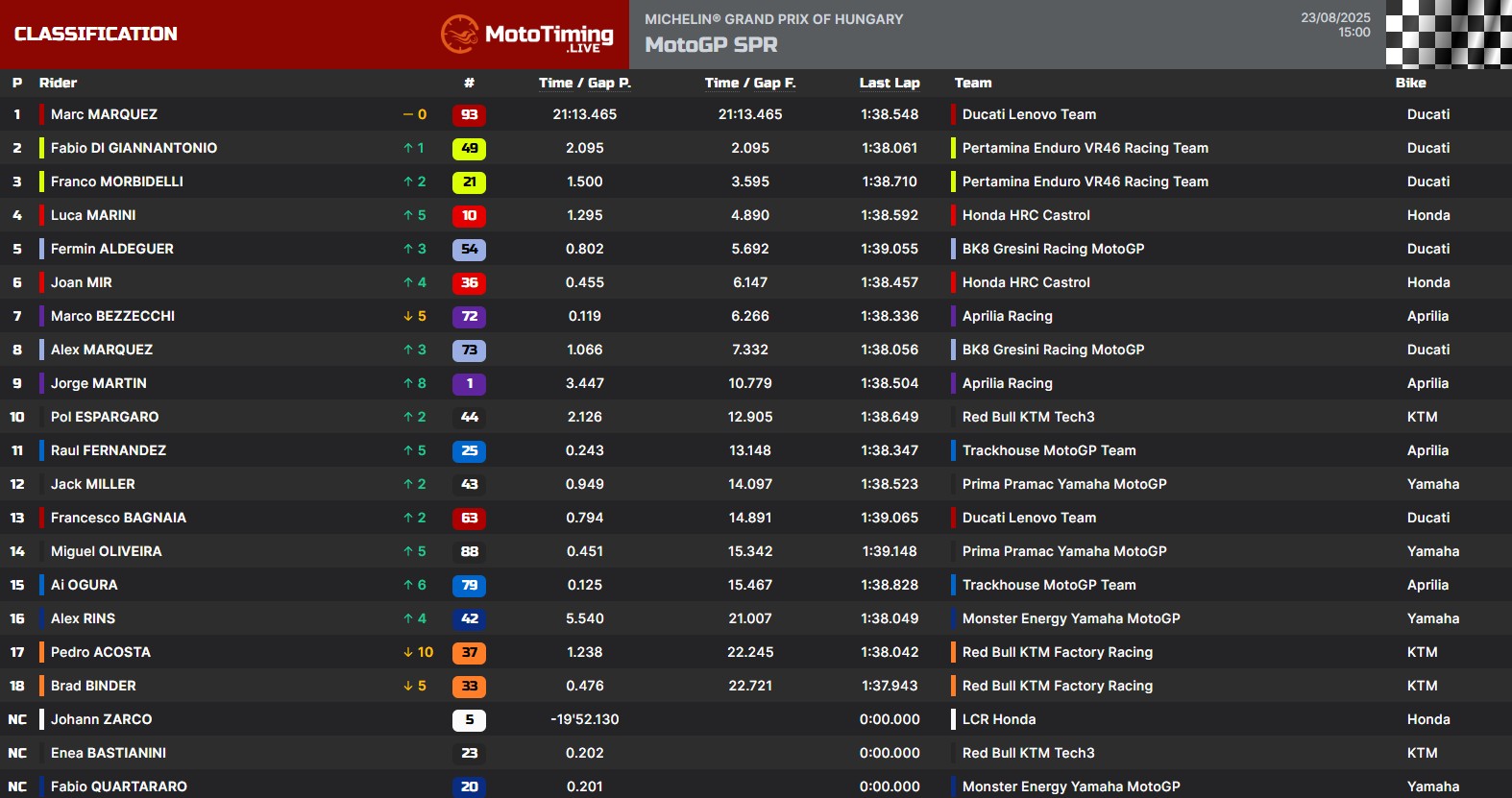Image resolution: width=1512 pixels, height=798 pixels.
Task: Click Brad Binder's number 33 badge
Action: [469, 687]
